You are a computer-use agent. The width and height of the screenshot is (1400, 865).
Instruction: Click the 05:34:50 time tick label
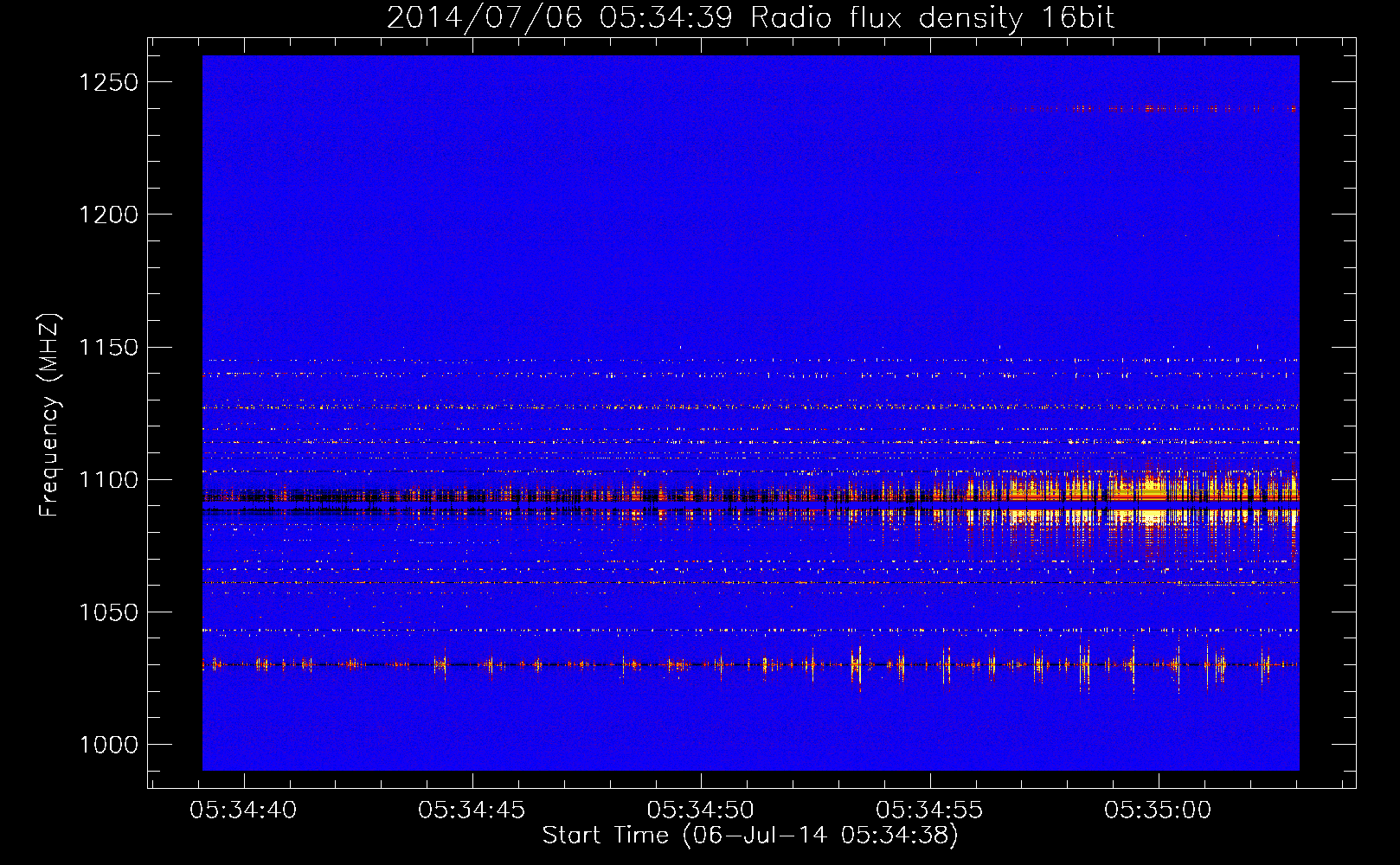[x=701, y=811]
